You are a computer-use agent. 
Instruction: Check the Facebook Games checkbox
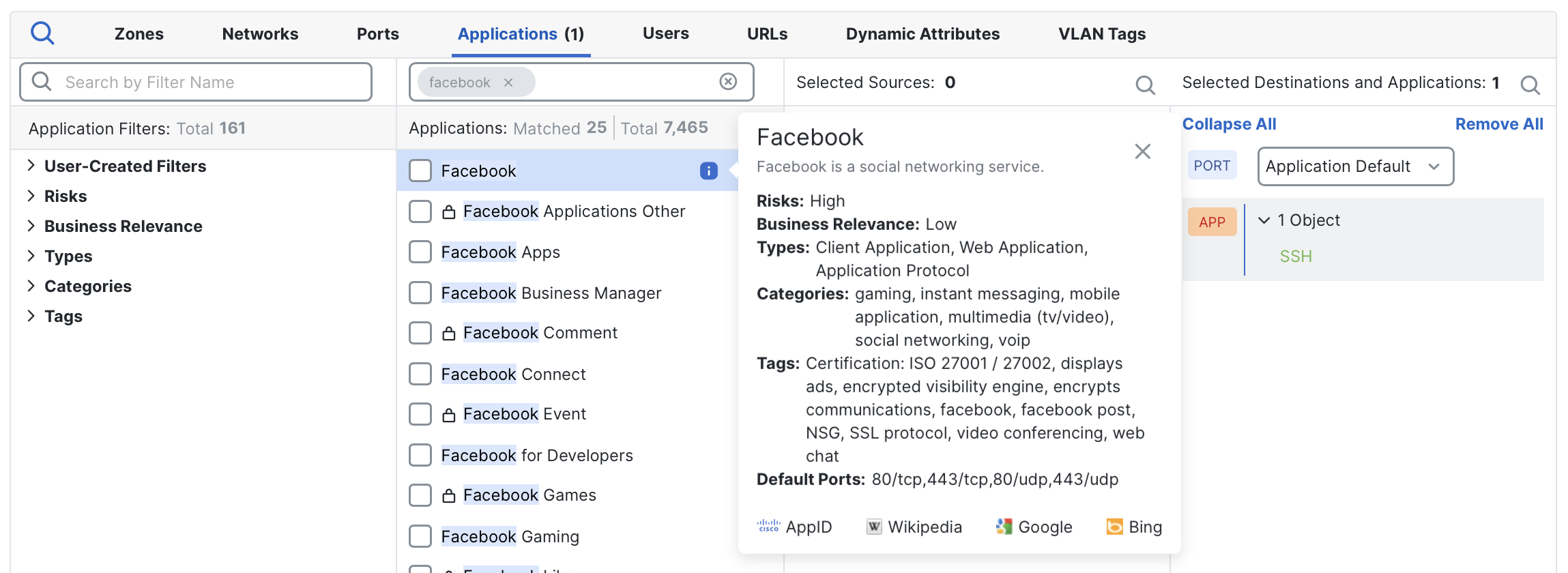click(x=420, y=495)
